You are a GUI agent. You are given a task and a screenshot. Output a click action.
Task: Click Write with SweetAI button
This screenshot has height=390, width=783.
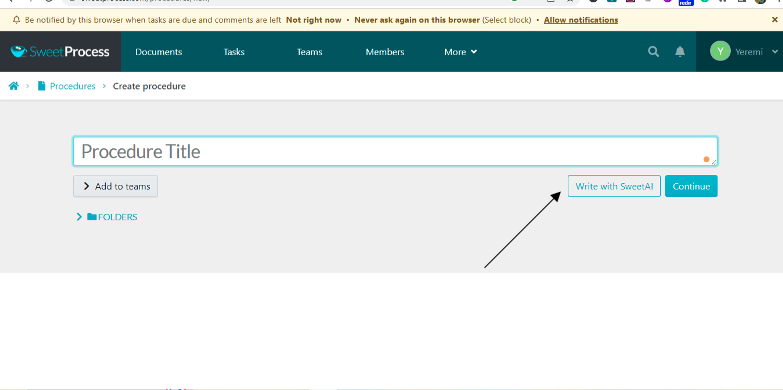[614, 186]
